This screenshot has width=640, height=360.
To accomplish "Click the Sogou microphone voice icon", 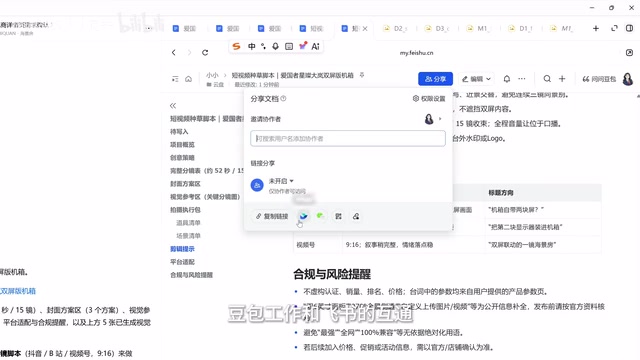I will pos(276,46).
